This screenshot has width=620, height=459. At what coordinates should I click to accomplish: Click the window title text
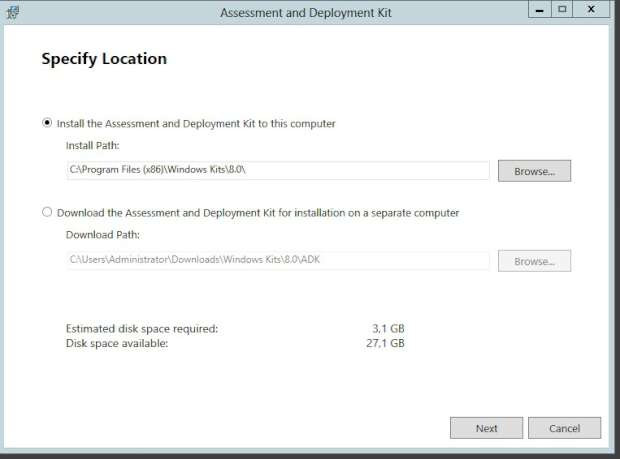tap(305, 13)
